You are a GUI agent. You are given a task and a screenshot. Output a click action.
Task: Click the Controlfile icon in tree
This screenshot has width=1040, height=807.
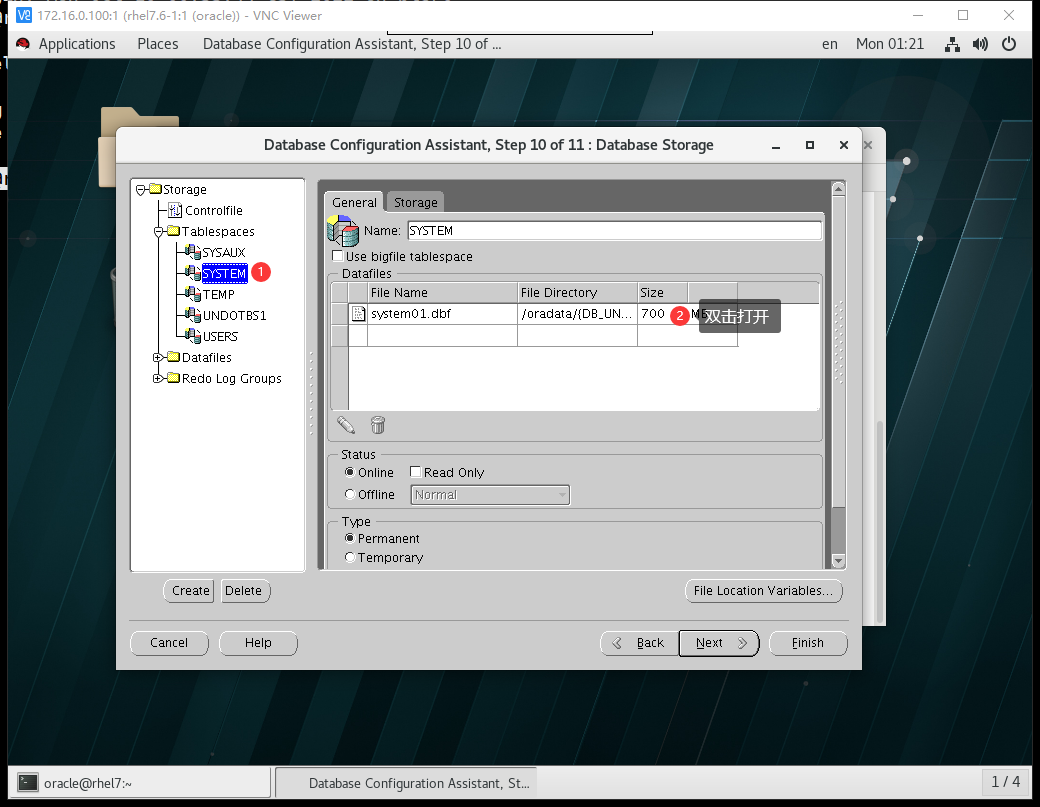pyautogui.click(x=175, y=210)
